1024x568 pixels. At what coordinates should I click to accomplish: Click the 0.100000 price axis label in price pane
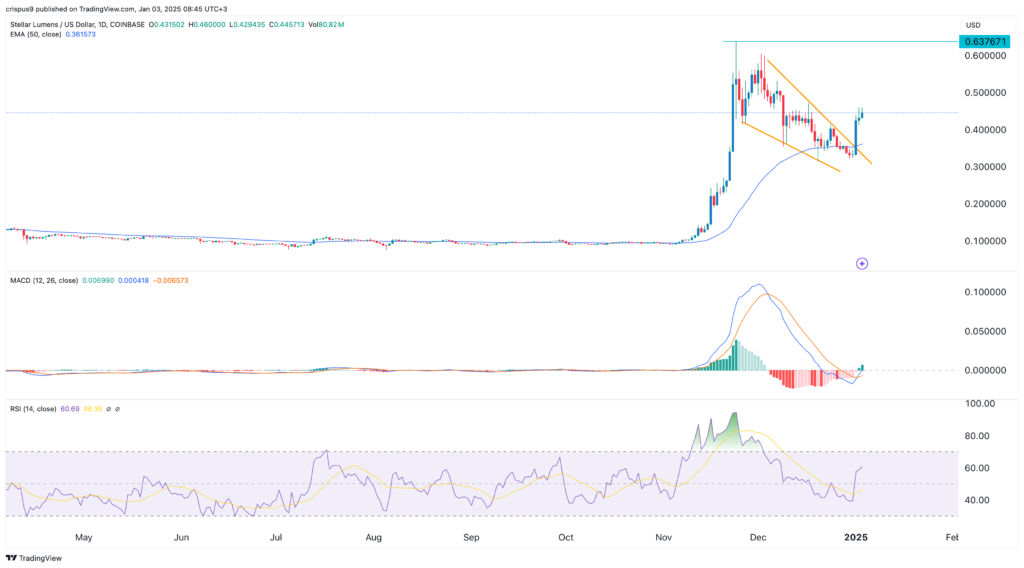(985, 241)
